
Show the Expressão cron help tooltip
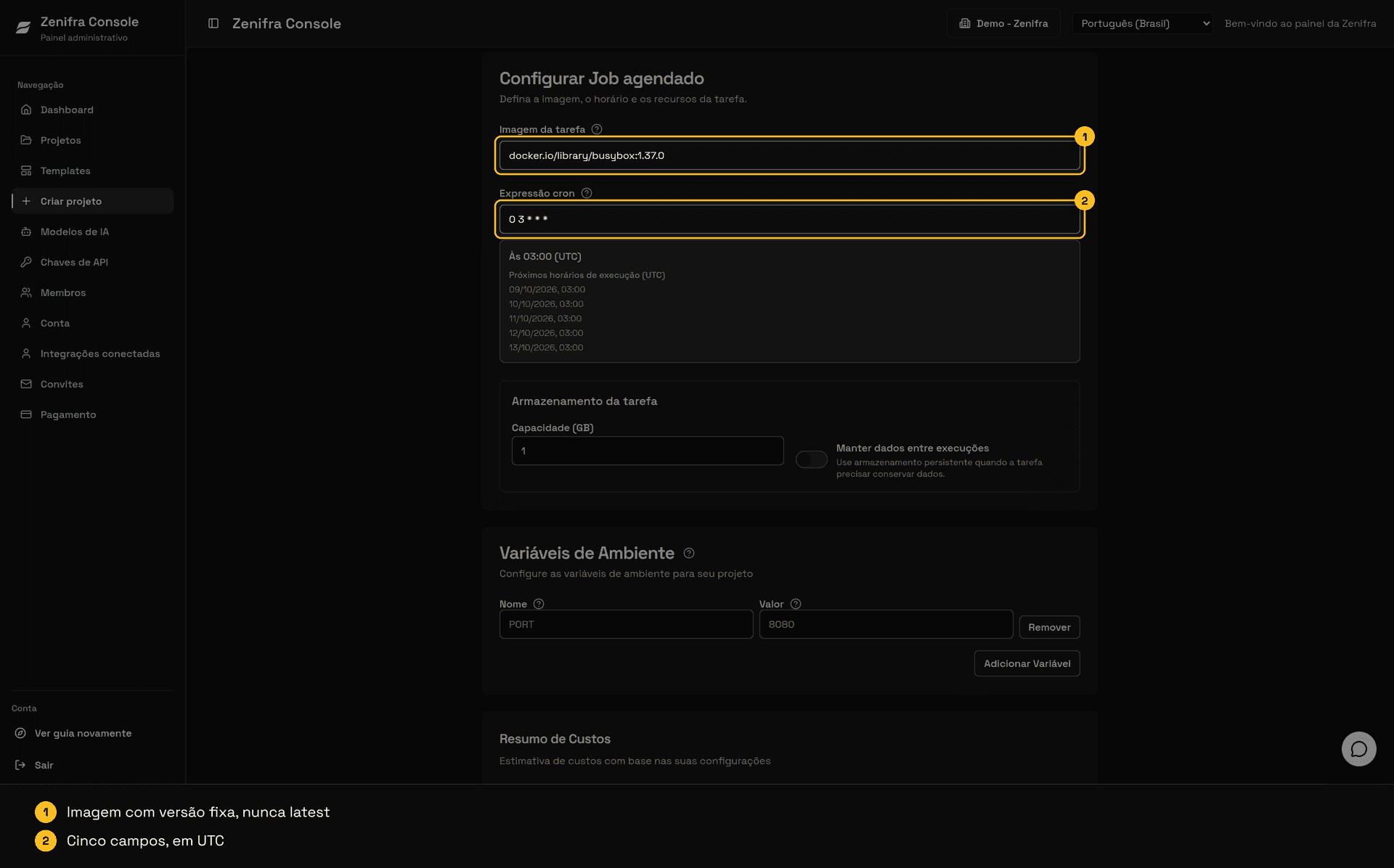point(587,193)
